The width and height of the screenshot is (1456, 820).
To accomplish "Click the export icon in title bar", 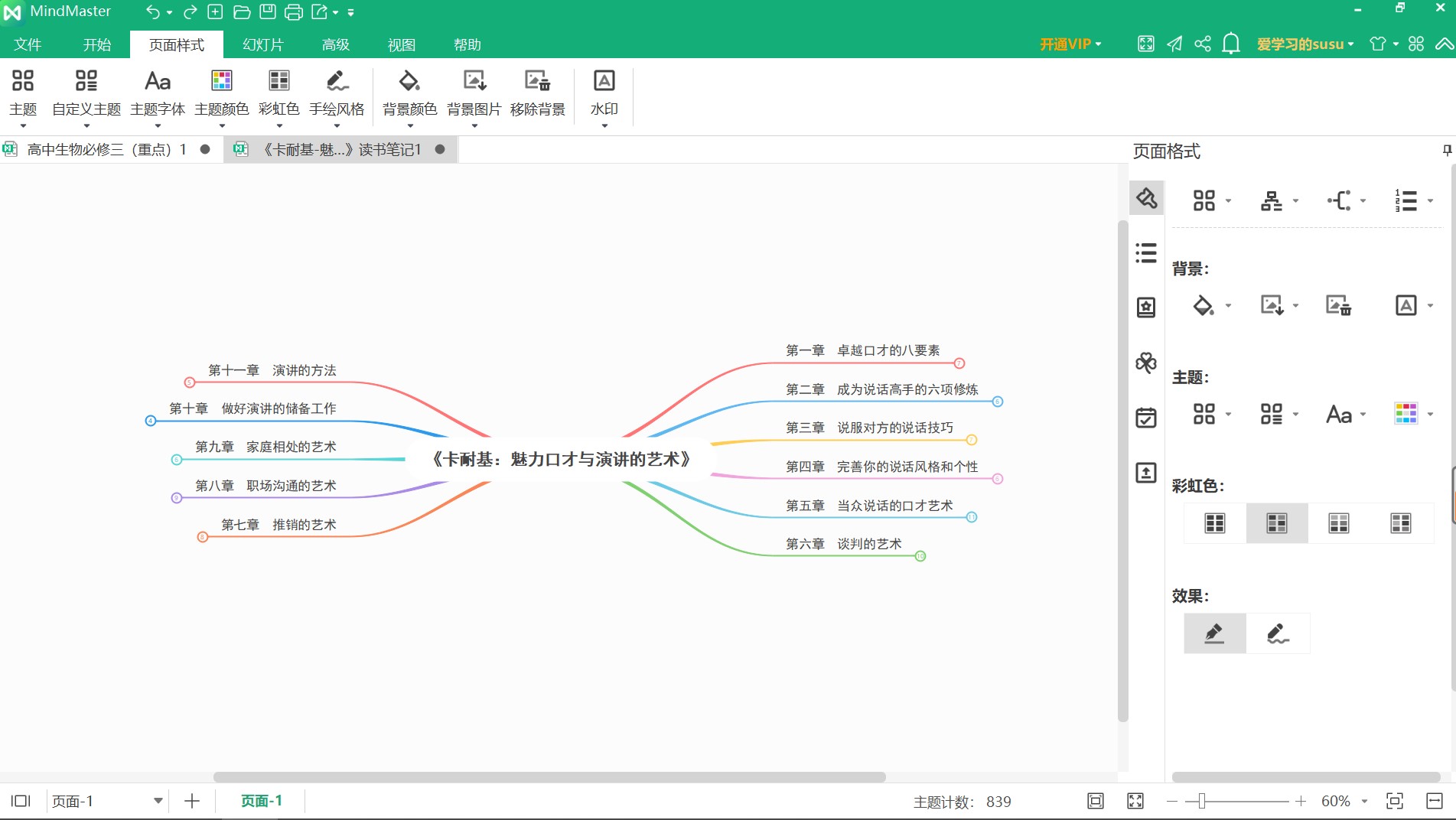I will 320,11.
